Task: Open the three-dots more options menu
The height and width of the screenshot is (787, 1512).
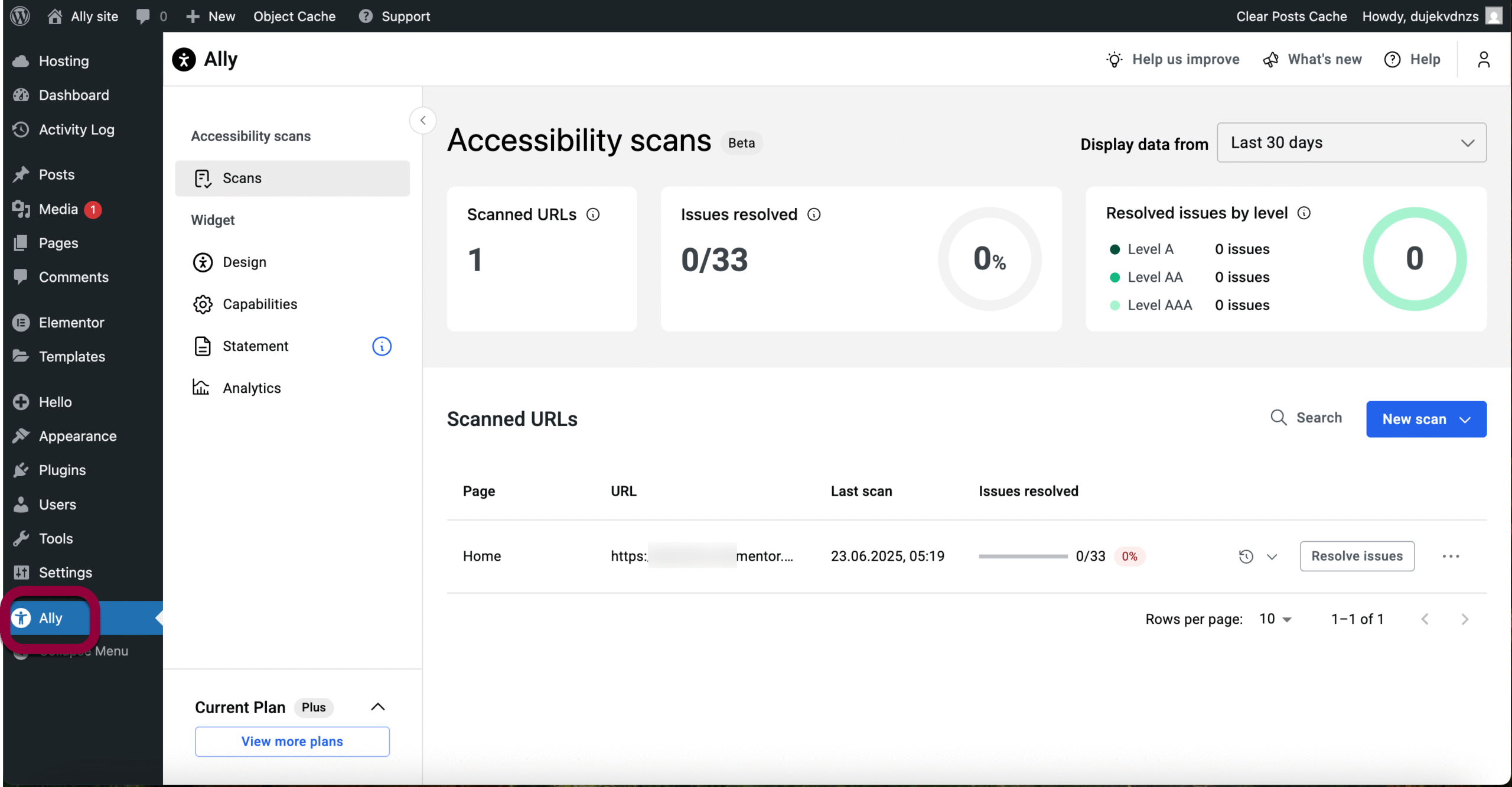Action: click(x=1451, y=556)
